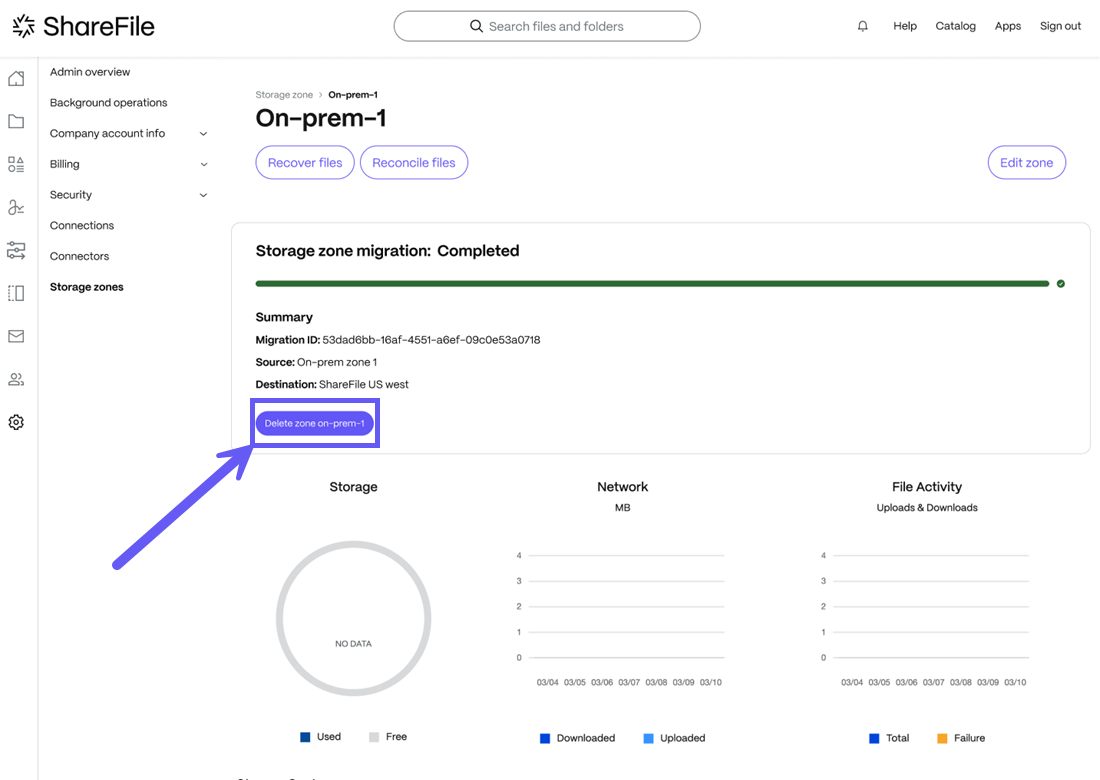The height and width of the screenshot is (780, 1100).
Task: Open the notifications bell
Action: pyautogui.click(x=862, y=26)
